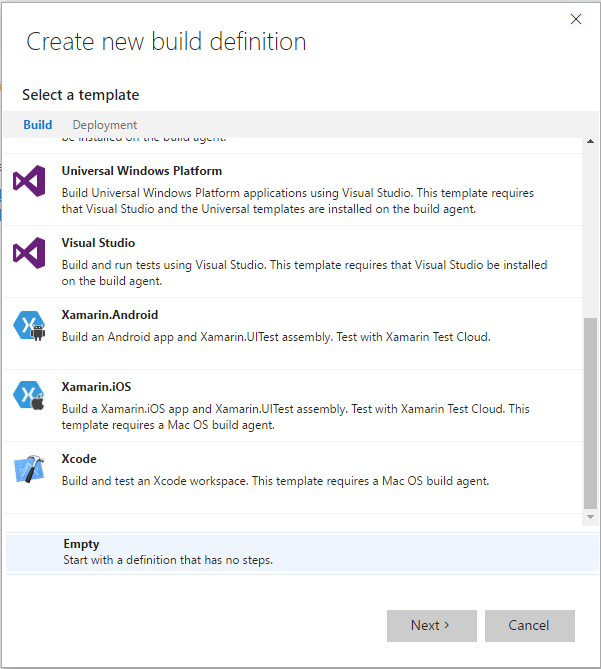Click the Visual Studio template icon
This screenshot has height=669, width=601.
tap(29, 253)
